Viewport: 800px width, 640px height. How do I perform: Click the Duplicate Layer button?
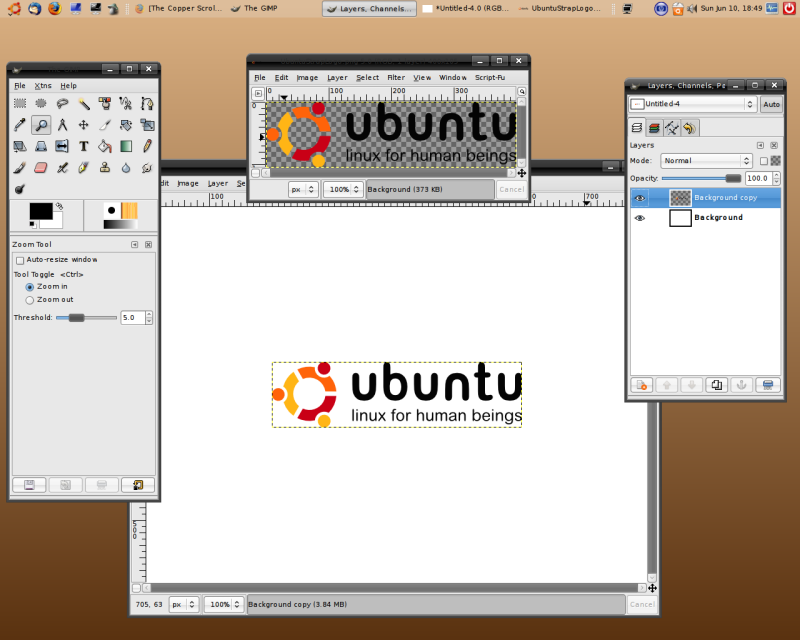(x=717, y=385)
